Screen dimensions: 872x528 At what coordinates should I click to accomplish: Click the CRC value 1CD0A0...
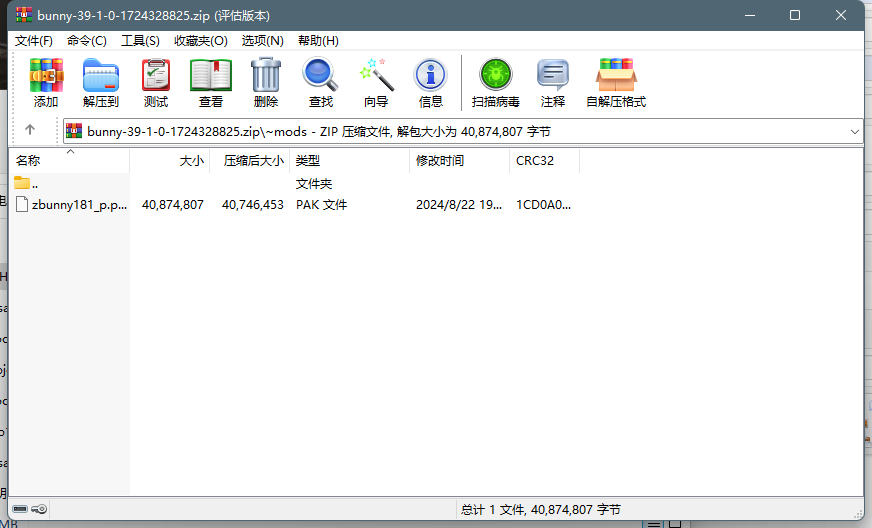543,205
